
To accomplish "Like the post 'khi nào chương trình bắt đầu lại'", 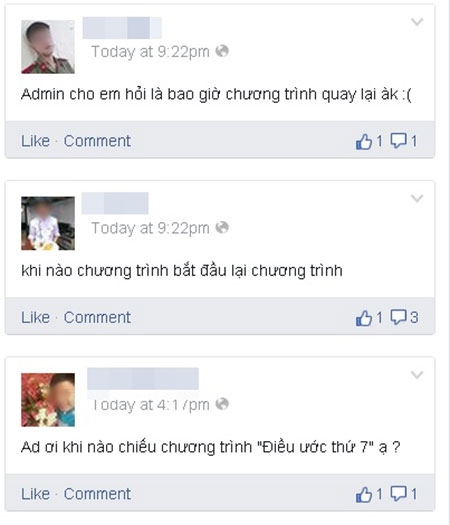I will (x=35, y=317).
